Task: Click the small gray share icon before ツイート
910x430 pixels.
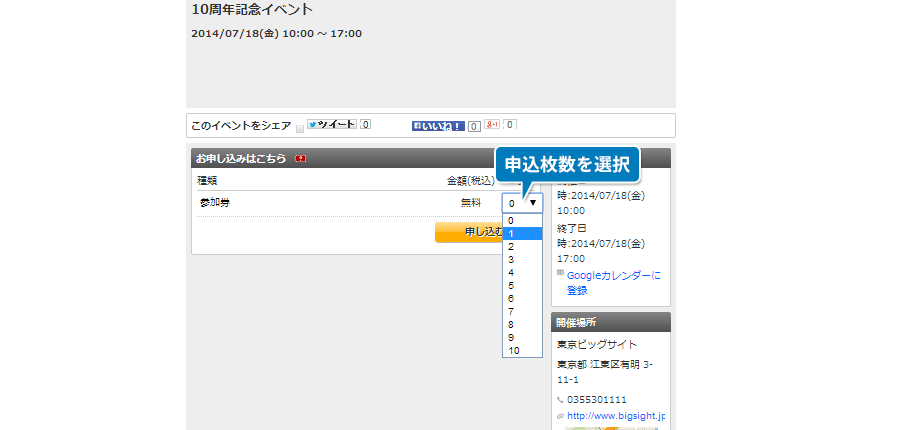Action: coord(300,128)
